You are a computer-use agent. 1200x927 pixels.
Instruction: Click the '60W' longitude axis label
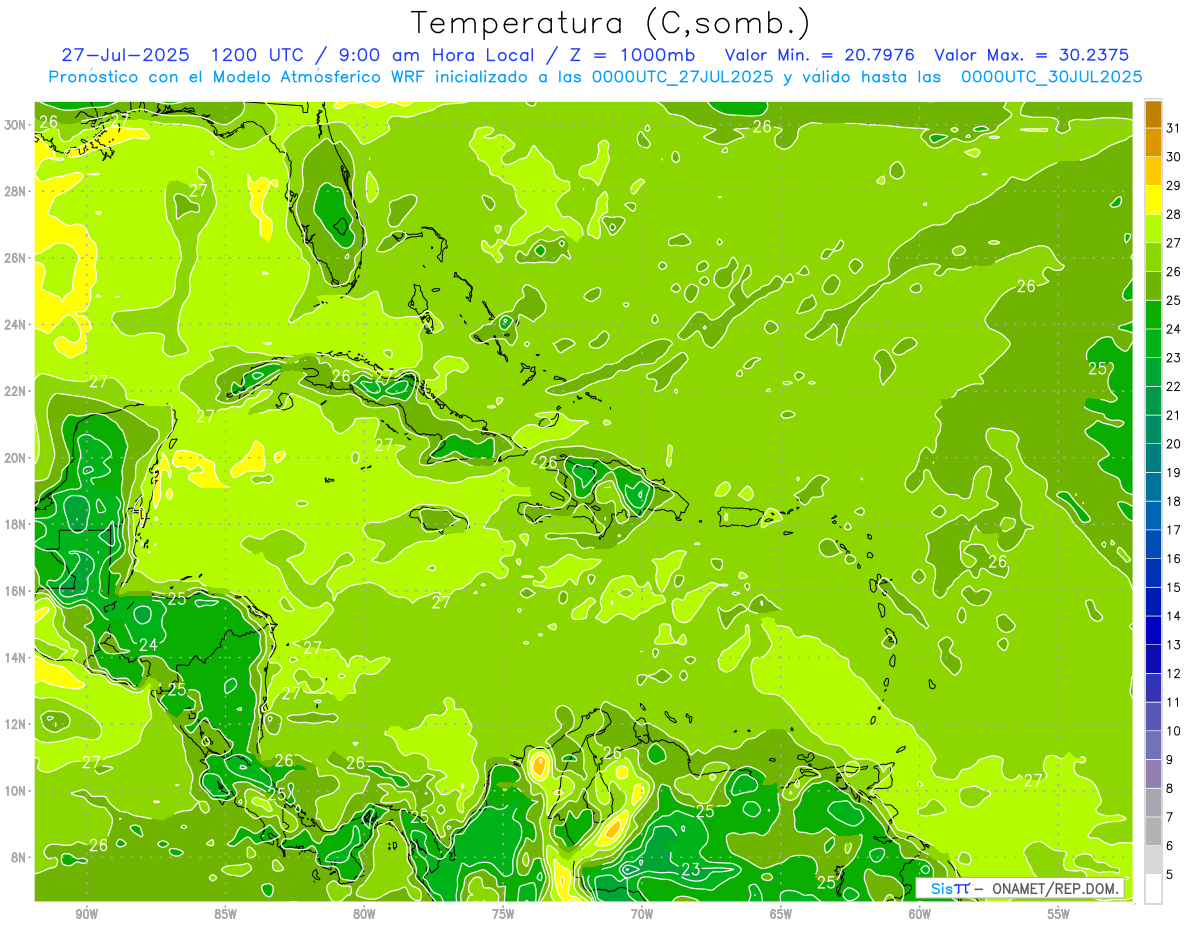click(920, 914)
